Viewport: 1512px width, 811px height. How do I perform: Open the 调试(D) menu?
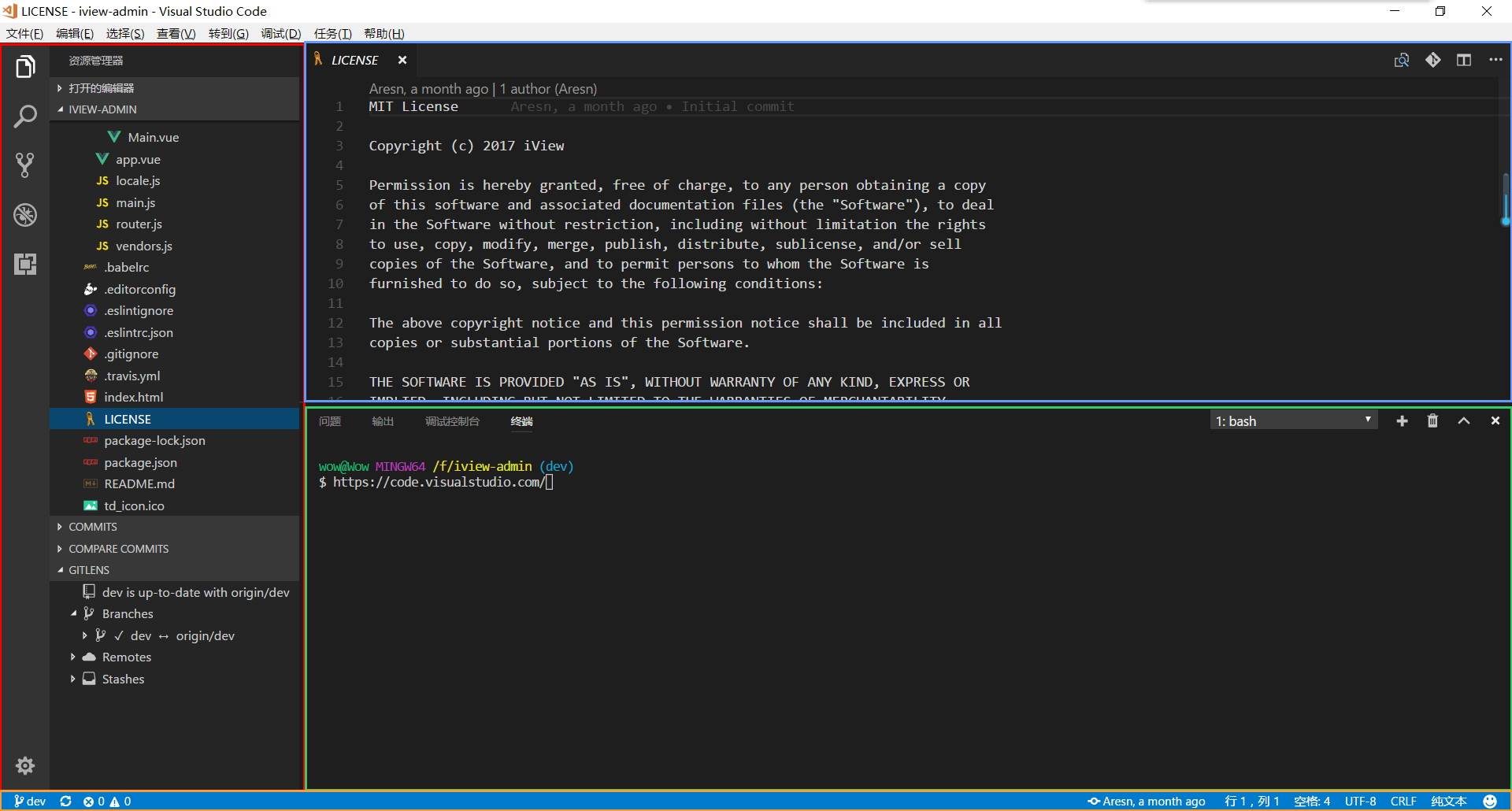281,33
